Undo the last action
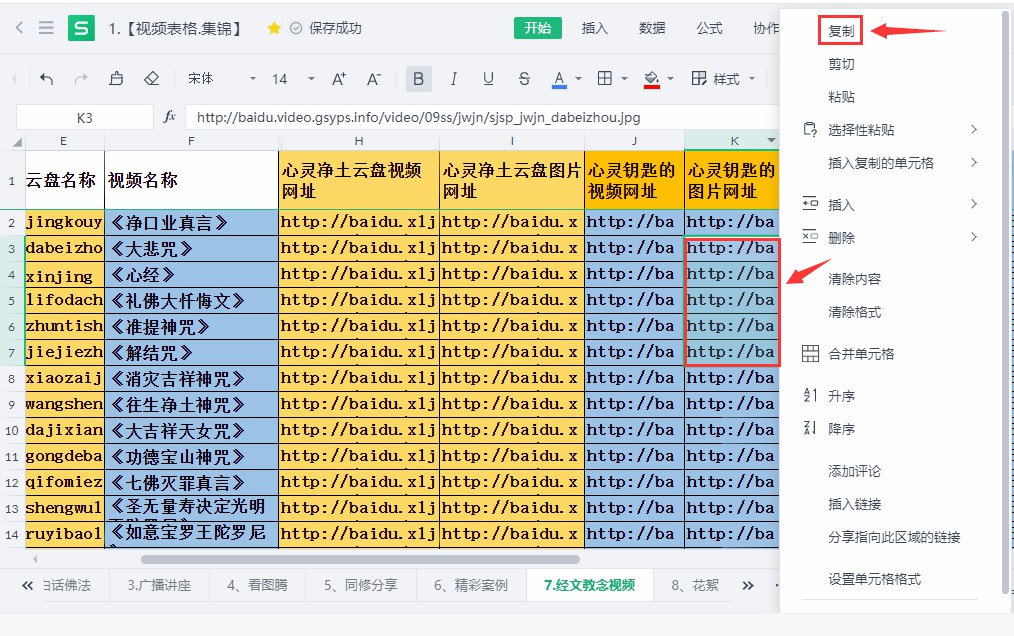The image size is (1014, 636). coord(47,79)
